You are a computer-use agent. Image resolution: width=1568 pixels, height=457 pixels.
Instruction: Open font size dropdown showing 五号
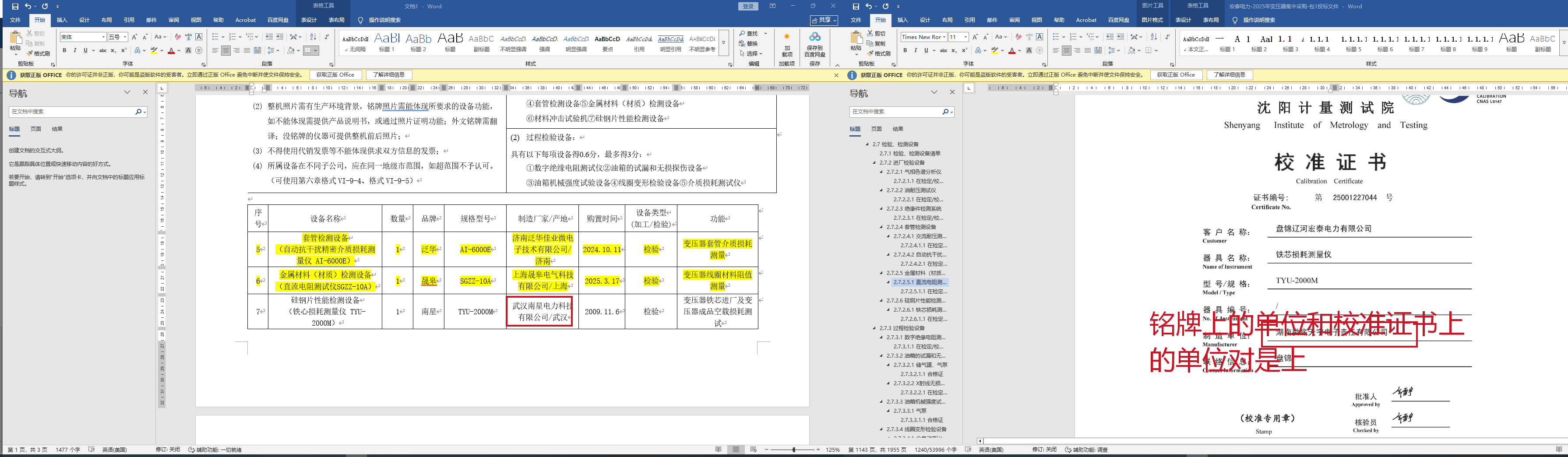(x=125, y=37)
